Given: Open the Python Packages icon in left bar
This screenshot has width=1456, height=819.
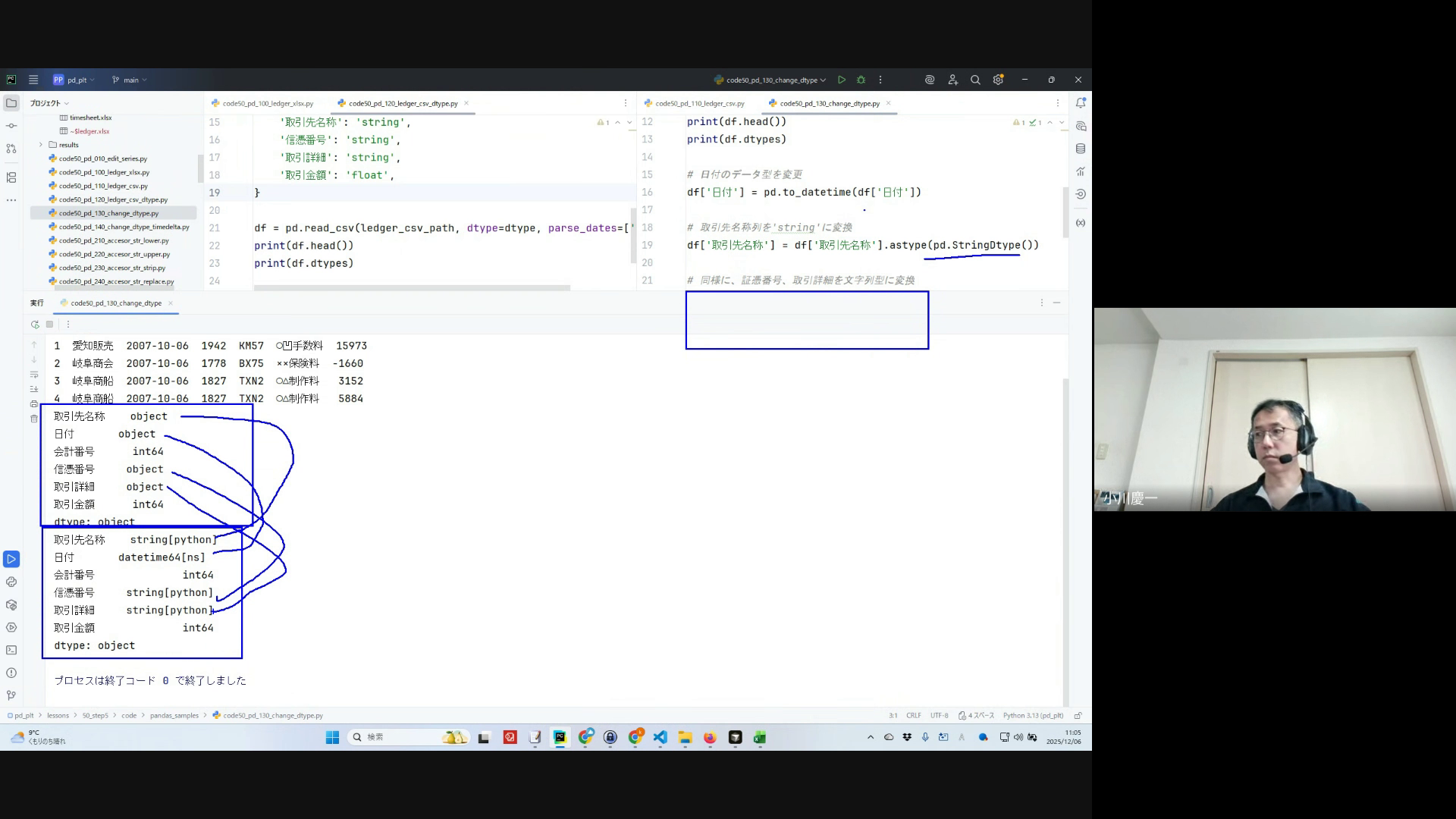Looking at the screenshot, I should pyautogui.click(x=11, y=604).
